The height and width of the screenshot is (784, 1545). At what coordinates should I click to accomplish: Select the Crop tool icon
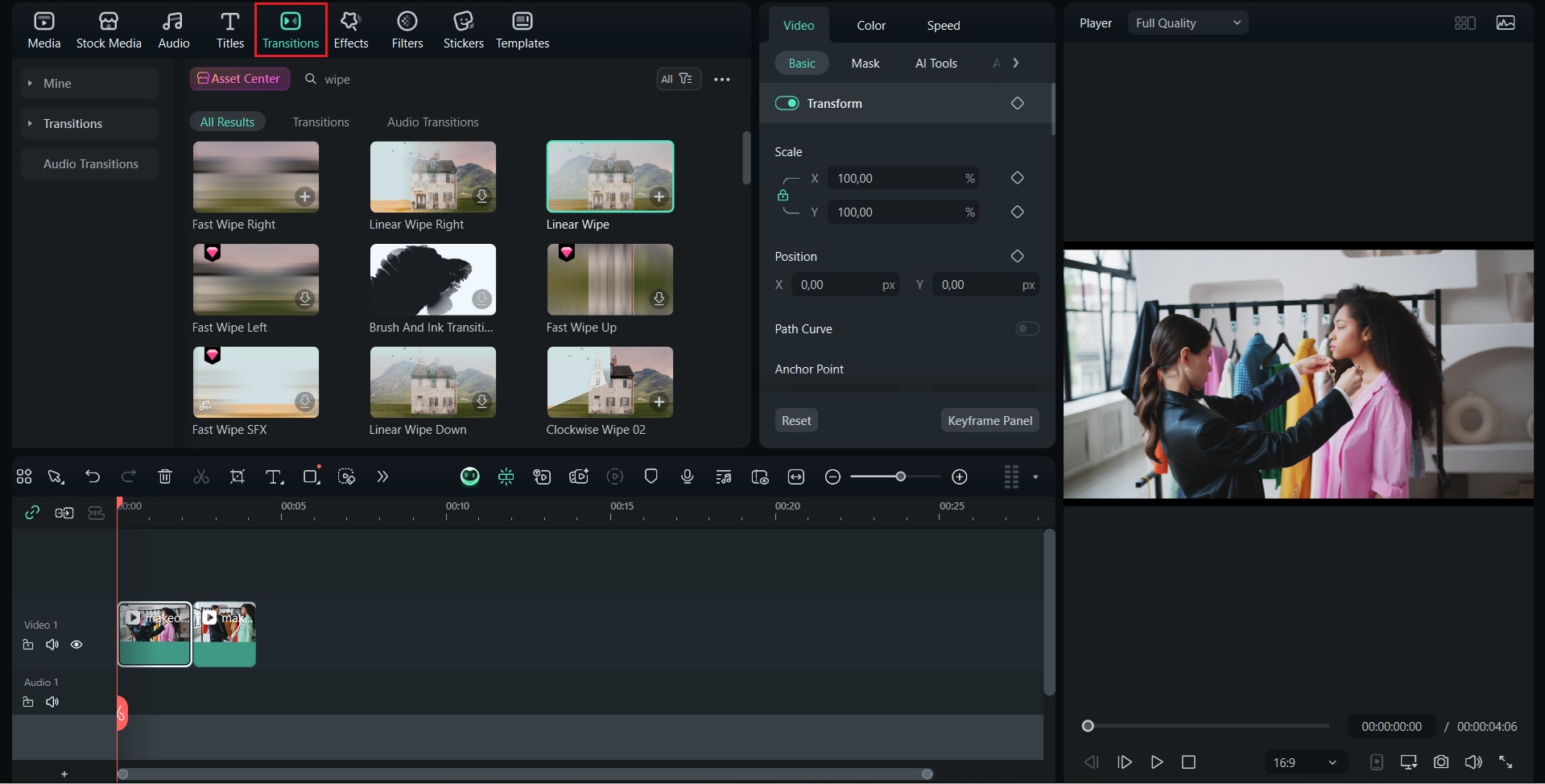238,477
